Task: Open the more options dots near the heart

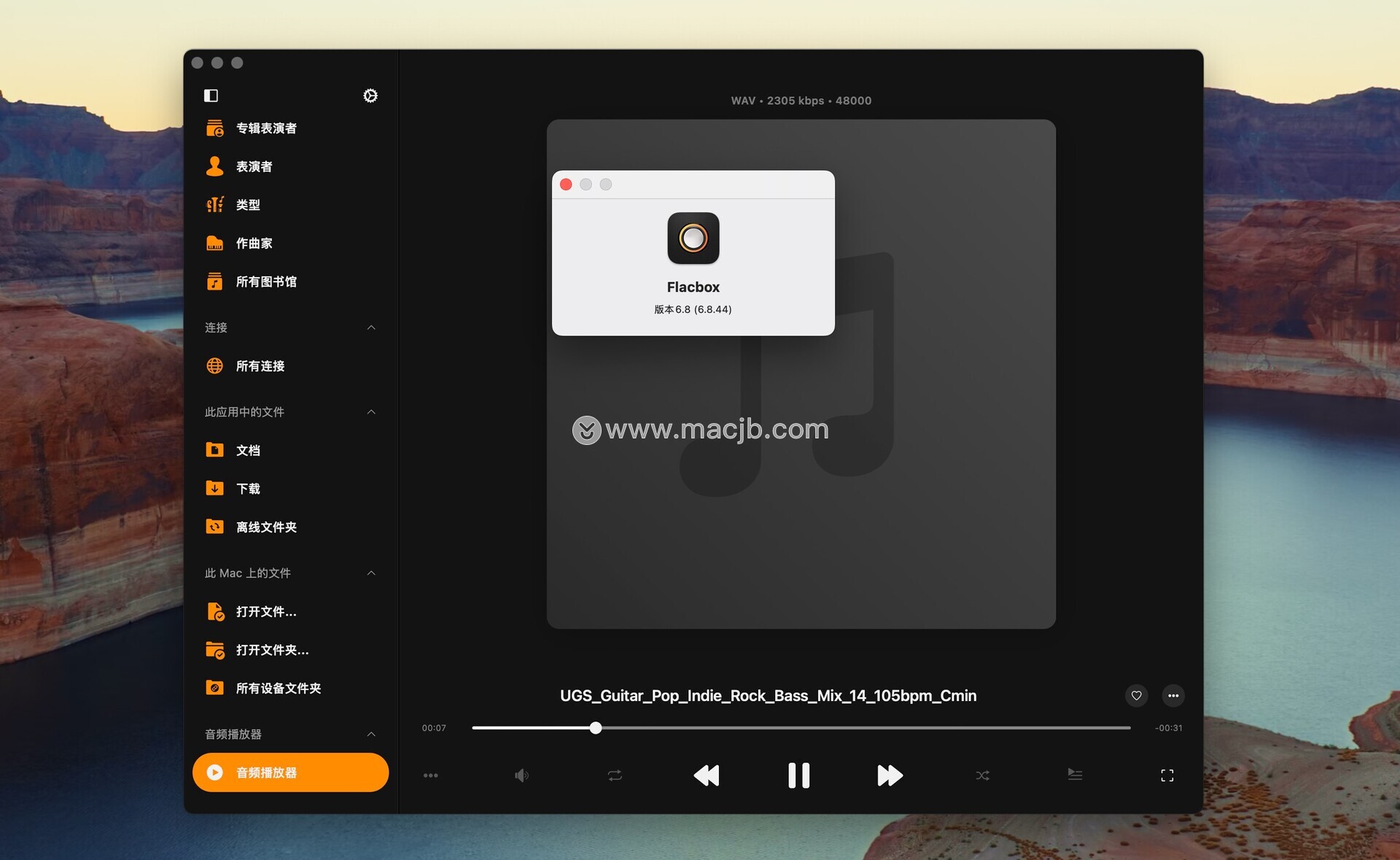Action: point(1172,696)
